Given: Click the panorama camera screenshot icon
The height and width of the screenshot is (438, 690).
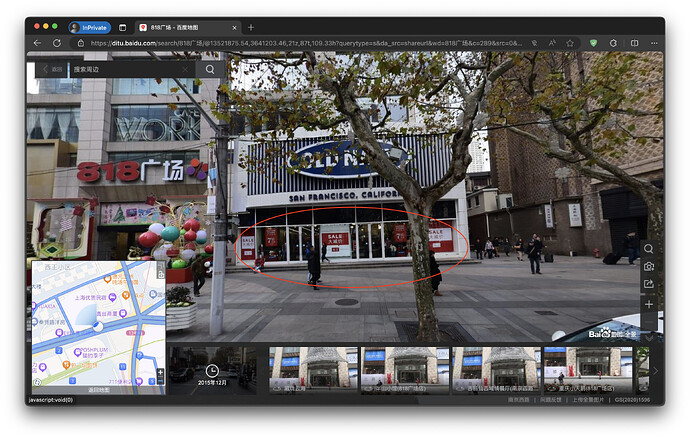Looking at the screenshot, I should coord(649,266).
